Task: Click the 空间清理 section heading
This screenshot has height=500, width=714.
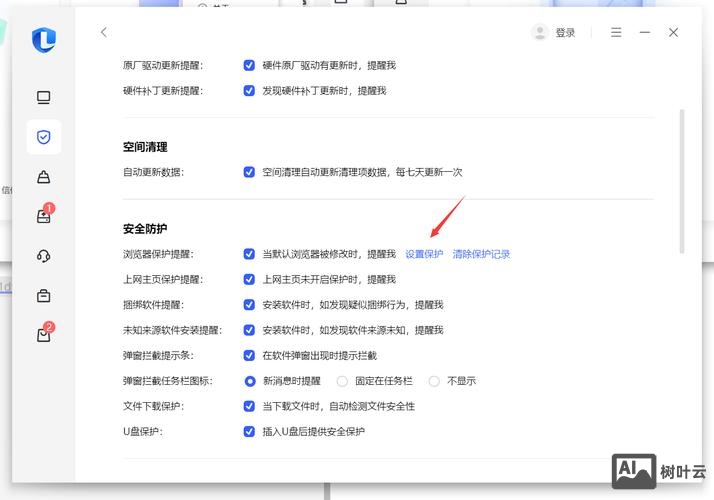Action: click(x=145, y=147)
